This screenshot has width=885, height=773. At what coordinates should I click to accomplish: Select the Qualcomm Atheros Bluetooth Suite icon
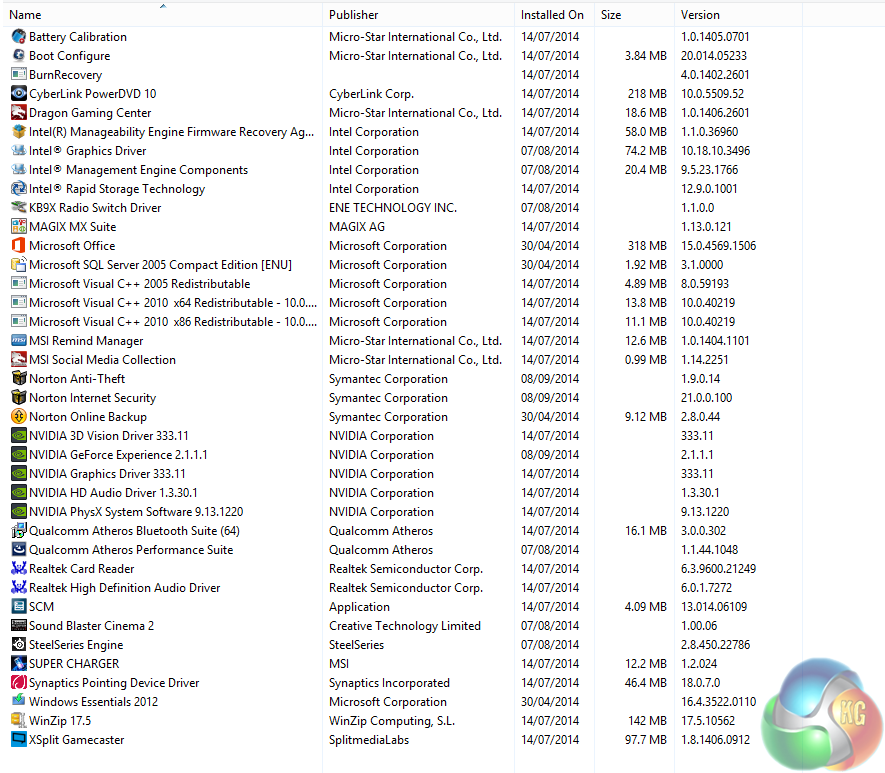coord(19,531)
